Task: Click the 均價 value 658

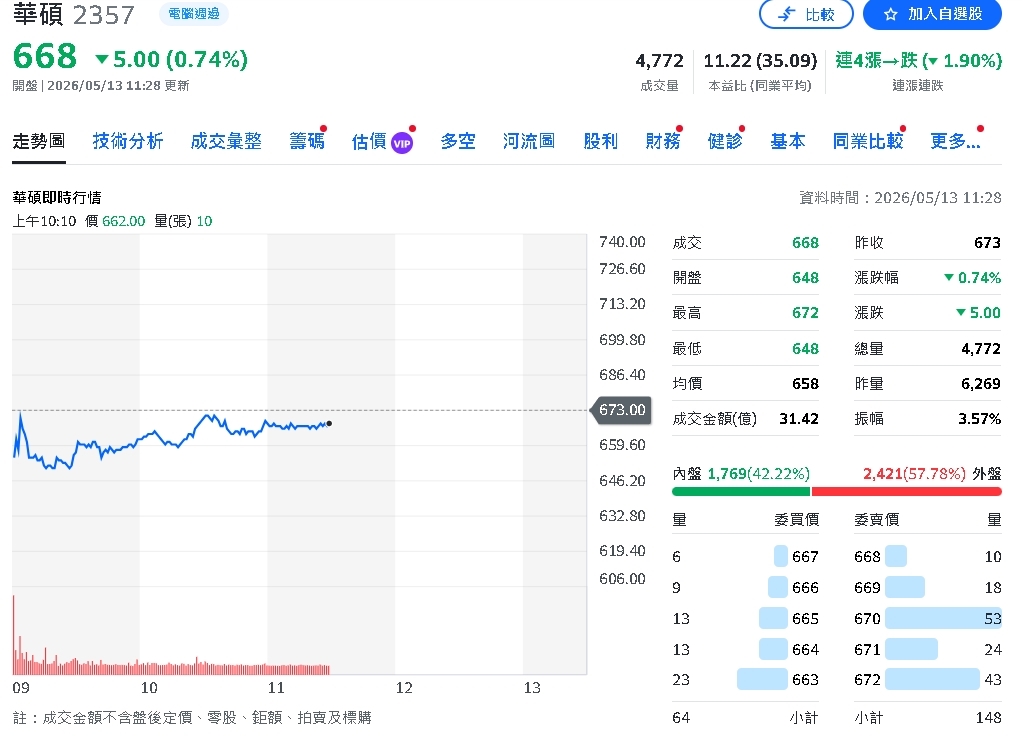Action: [805, 384]
